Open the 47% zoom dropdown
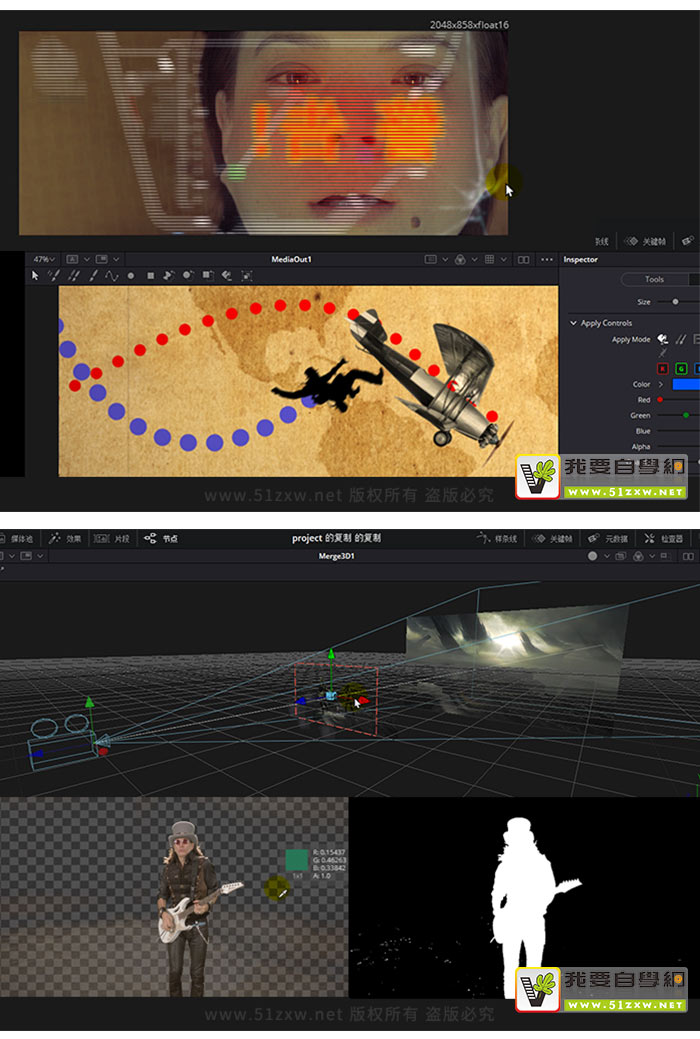 (x=44, y=259)
